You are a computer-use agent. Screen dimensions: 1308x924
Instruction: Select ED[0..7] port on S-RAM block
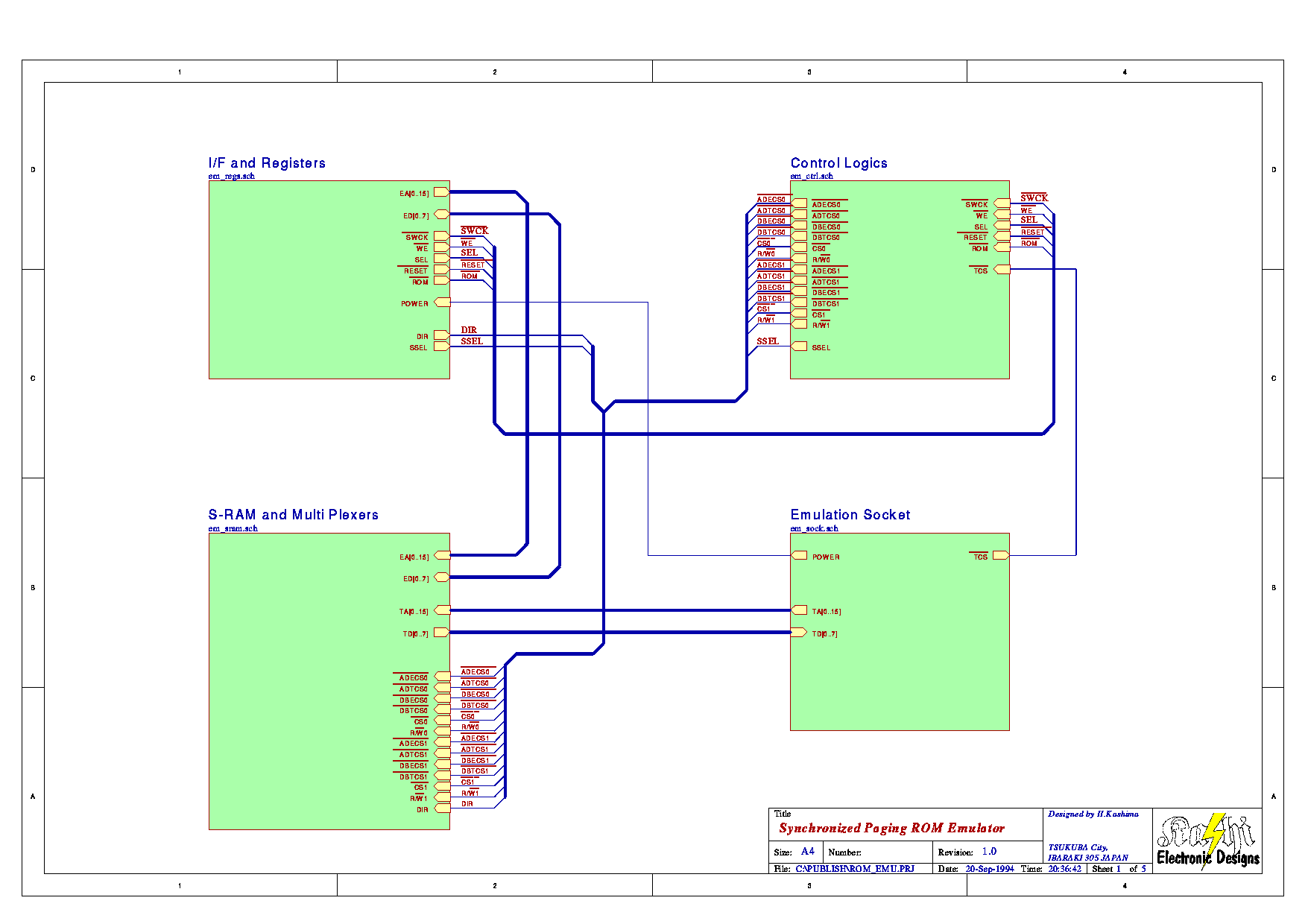pyautogui.click(x=442, y=577)
